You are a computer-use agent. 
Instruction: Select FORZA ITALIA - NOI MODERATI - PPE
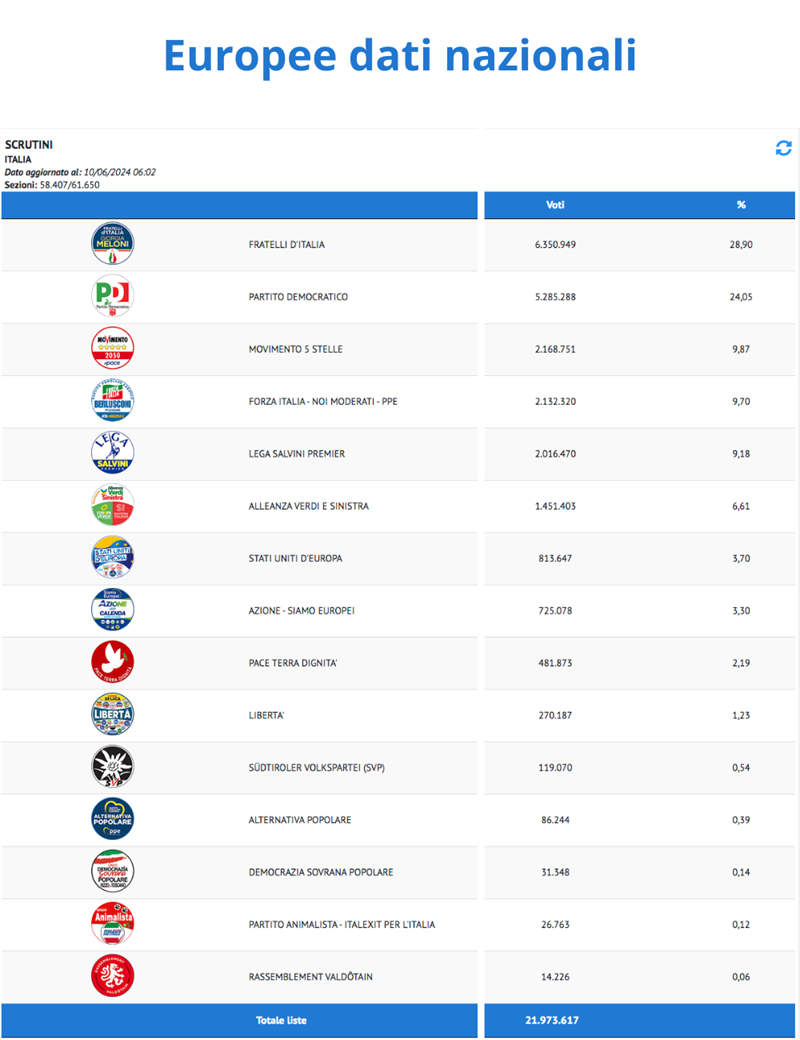(x=323, y=402)
